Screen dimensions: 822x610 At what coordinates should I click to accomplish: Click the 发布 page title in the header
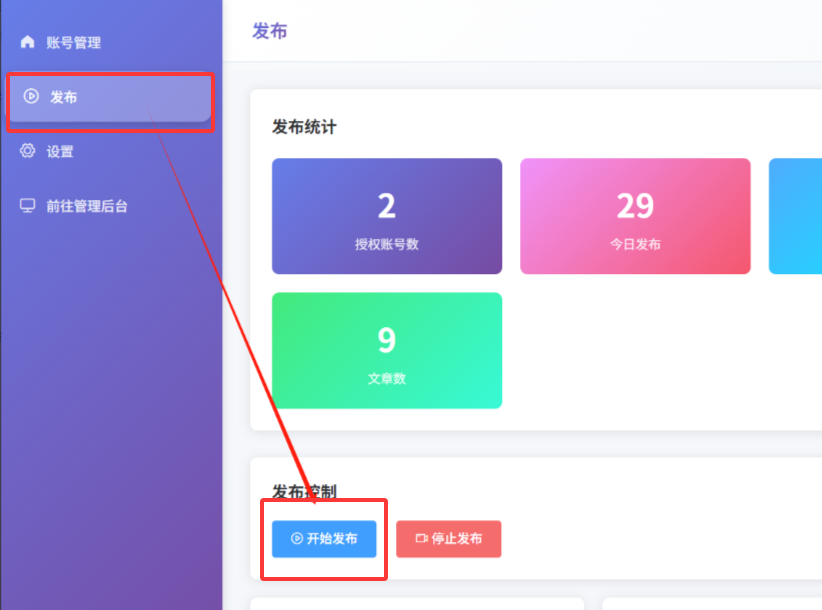pos(269,31)
